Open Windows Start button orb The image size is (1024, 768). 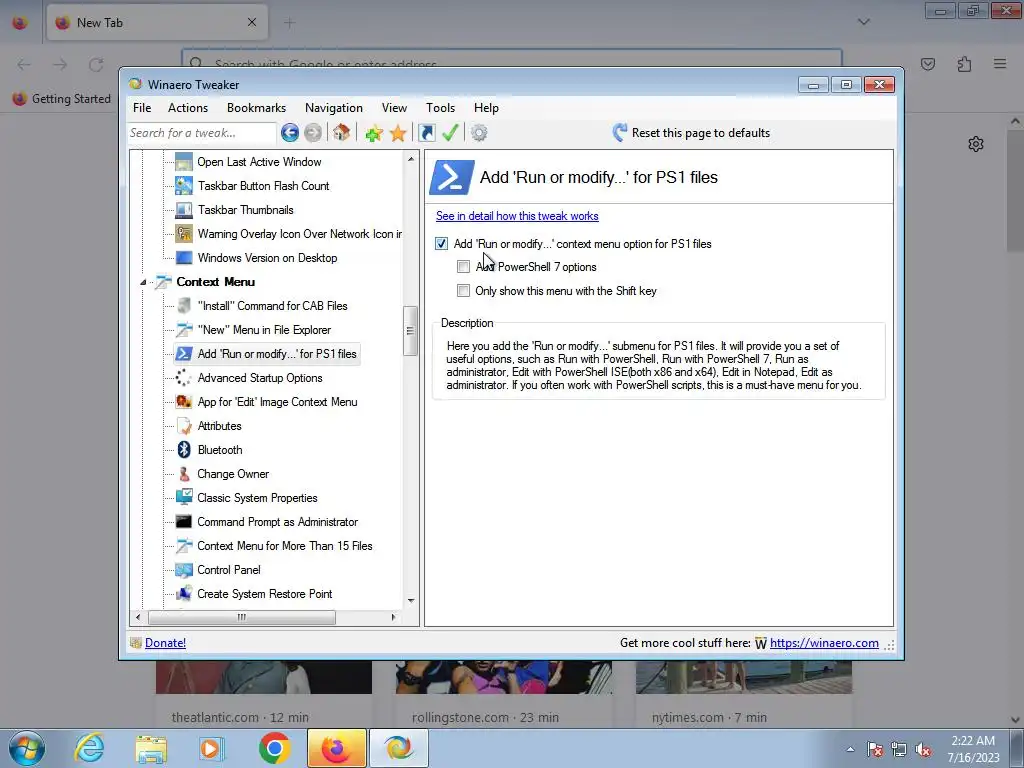point(26,748)
